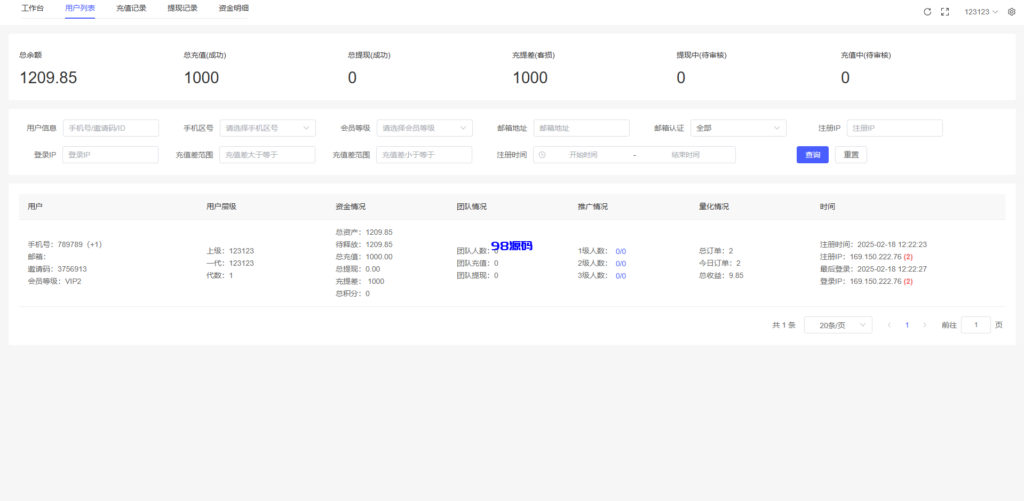Viewport: 1024px width, 501px height.
Task: Open the 手机区号 dropdown
Action: 268,128
